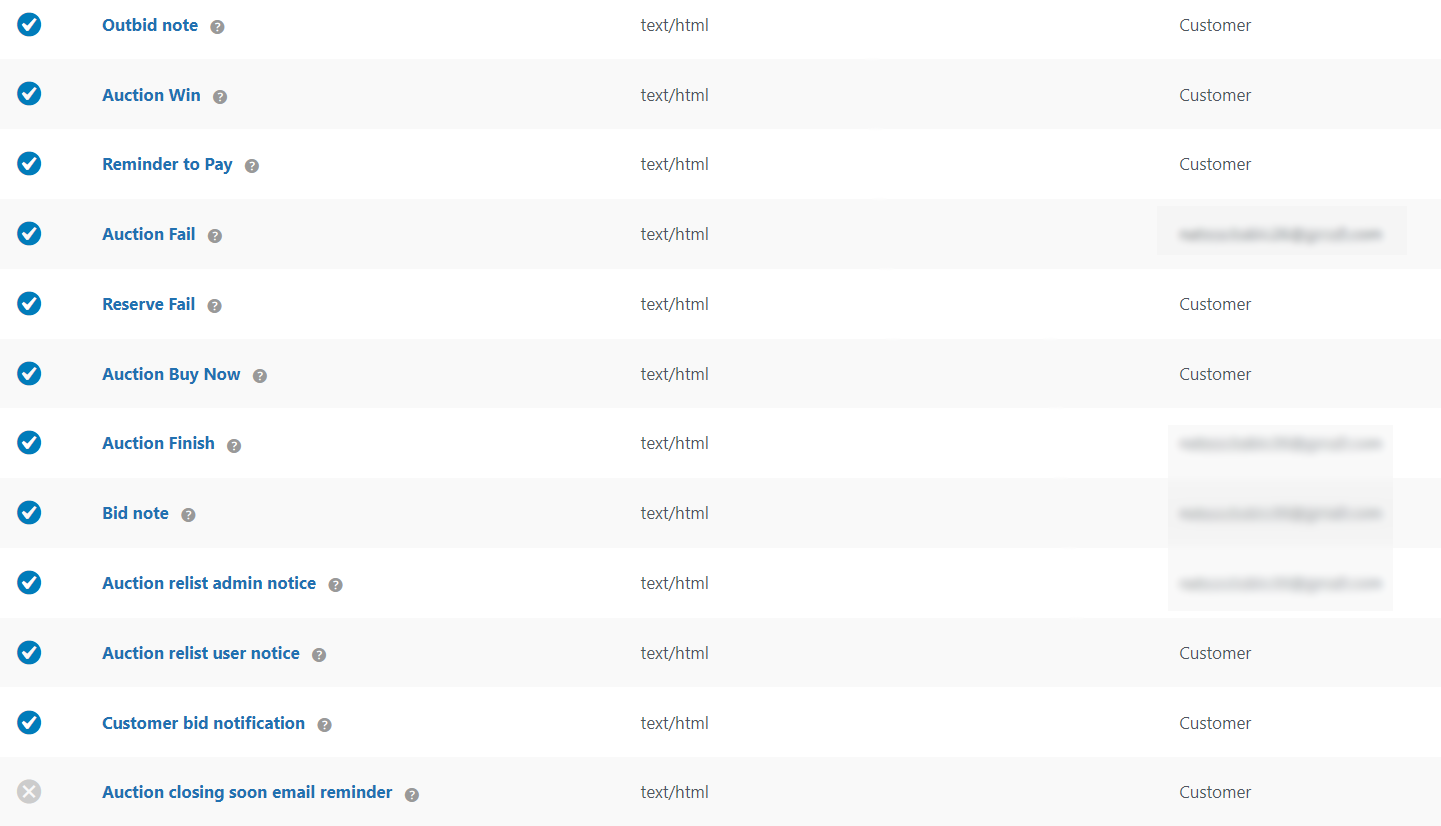Click the Reminder to Pay email name

(167, 164)
